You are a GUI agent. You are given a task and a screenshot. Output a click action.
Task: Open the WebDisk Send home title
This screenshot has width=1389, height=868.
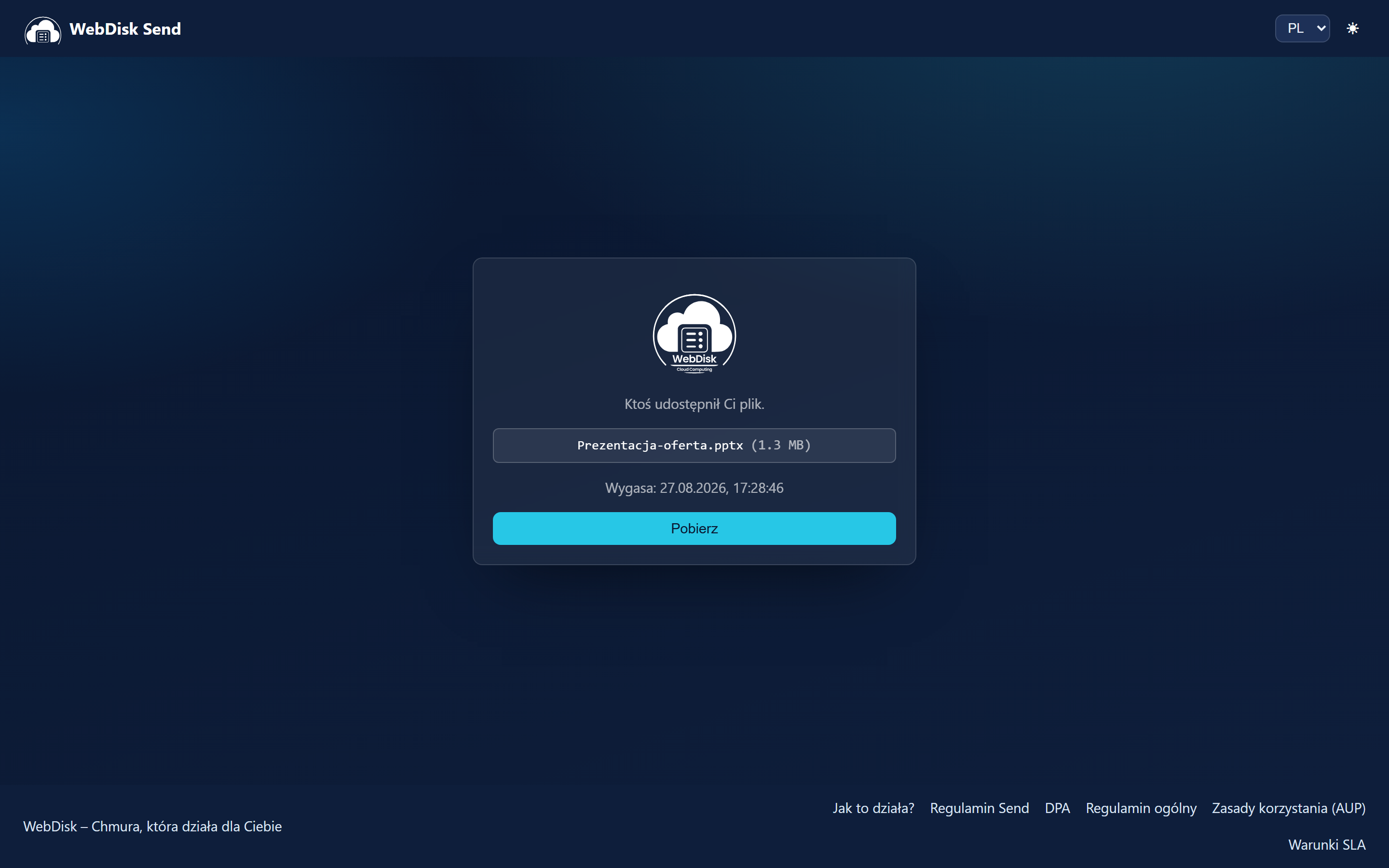coord(125,29)
